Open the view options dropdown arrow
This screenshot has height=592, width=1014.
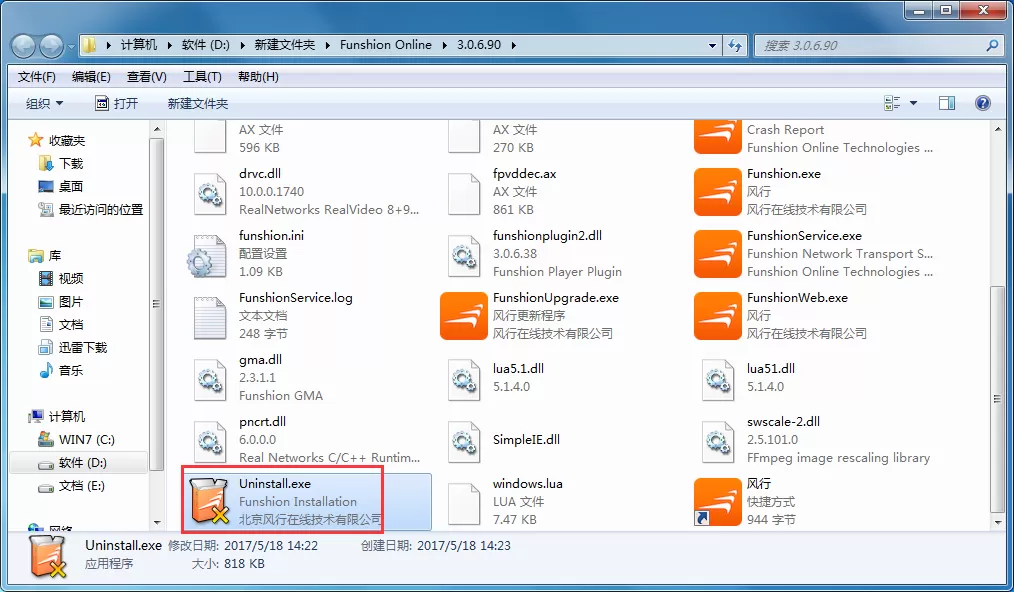pos(913,103)
